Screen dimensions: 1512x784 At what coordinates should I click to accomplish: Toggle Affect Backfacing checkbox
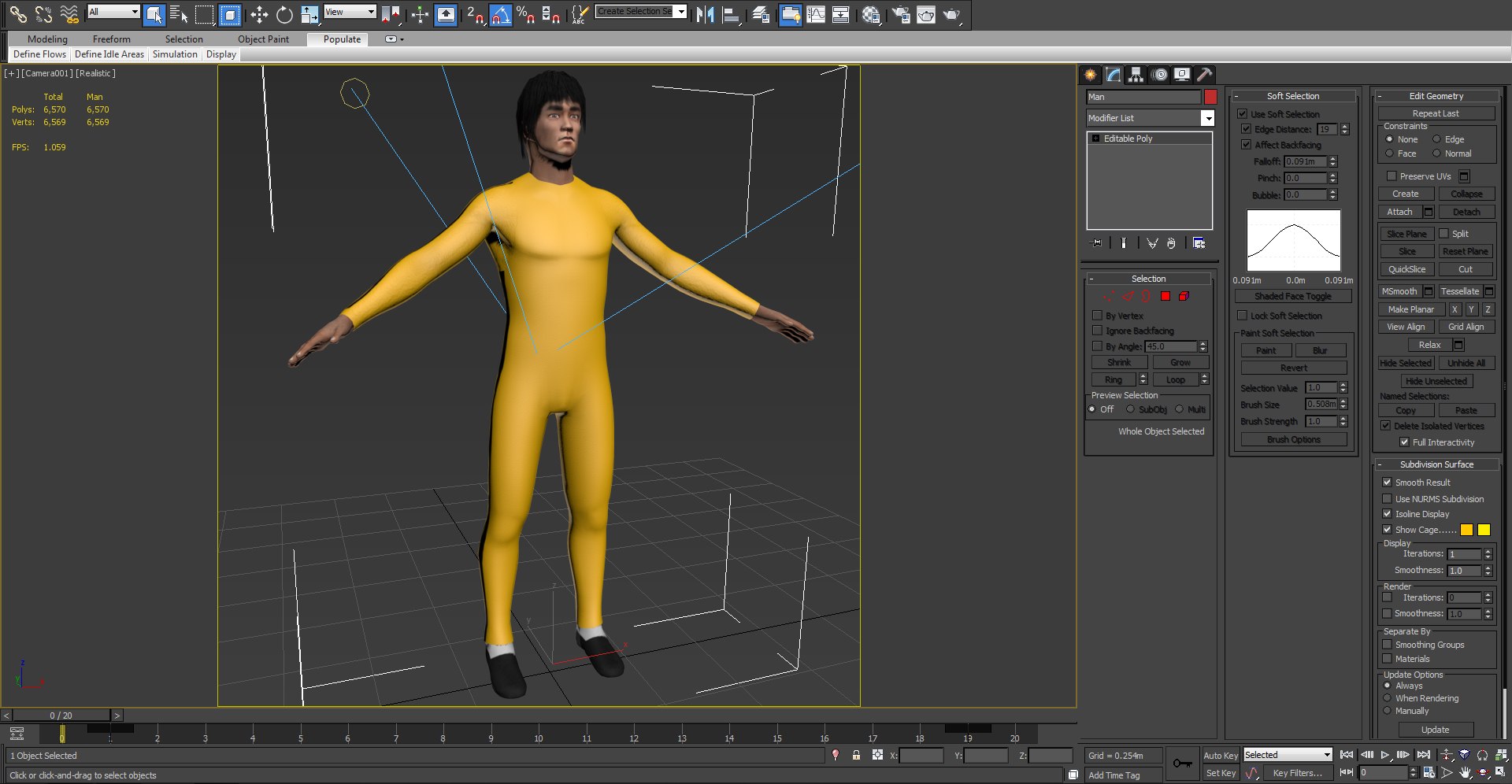click(x=1246, y=145)
